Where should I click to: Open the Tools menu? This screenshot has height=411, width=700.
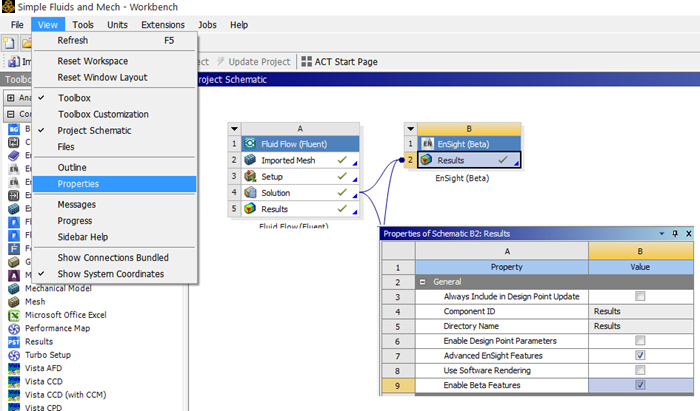pyautogui.click(x=83, y=25)
